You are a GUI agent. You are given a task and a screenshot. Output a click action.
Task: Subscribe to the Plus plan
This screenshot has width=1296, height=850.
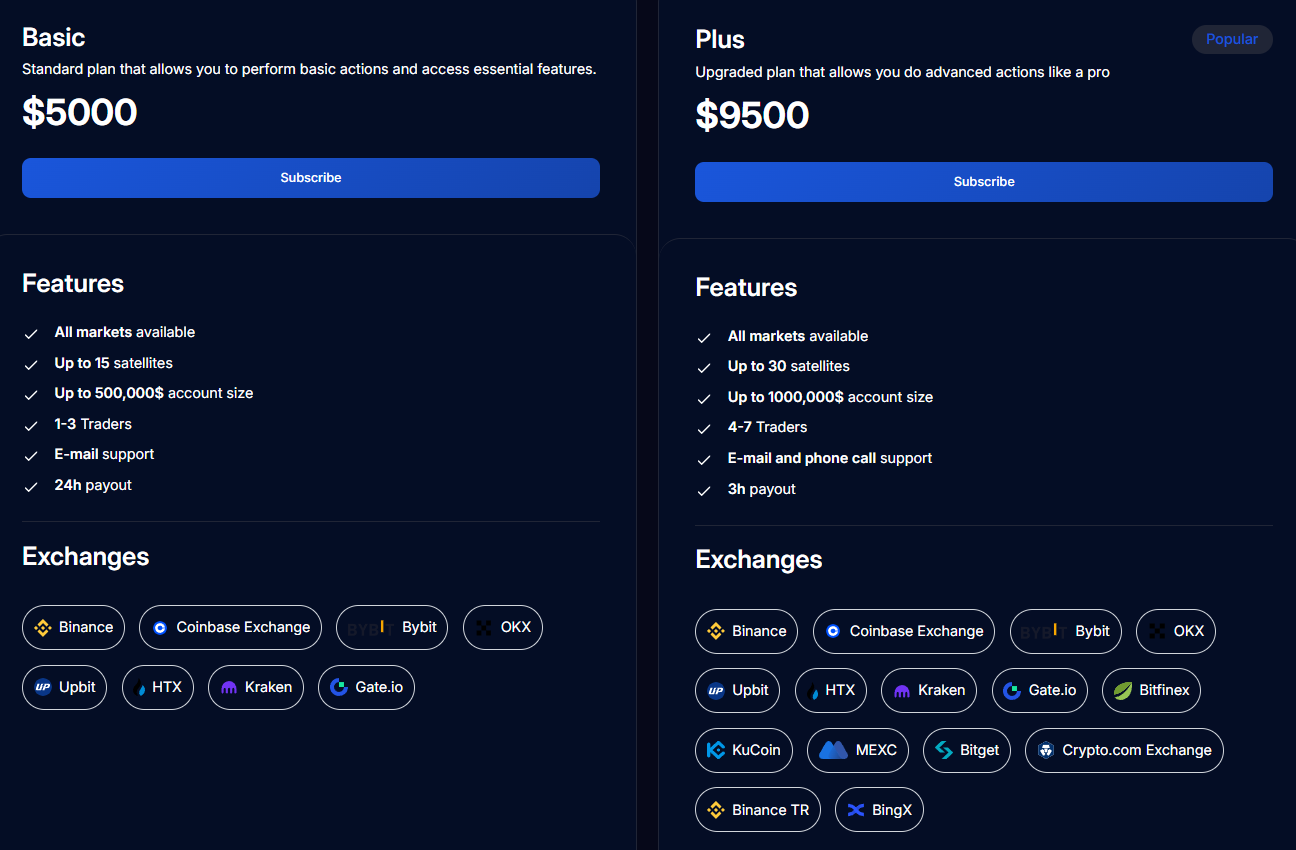(x=984, y=182)
